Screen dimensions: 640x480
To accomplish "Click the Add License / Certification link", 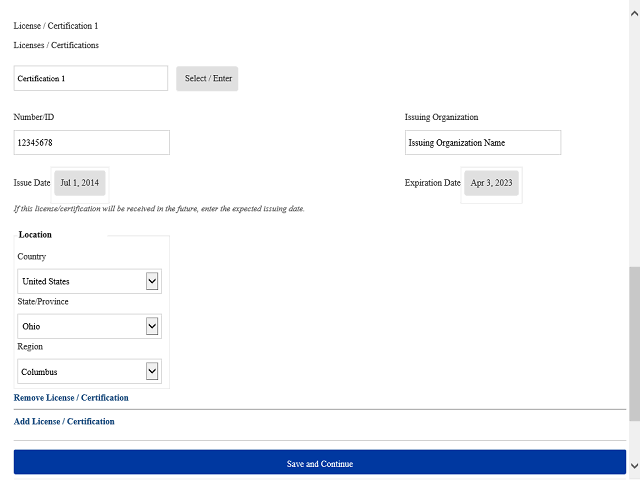I will [x=64, y=421].
